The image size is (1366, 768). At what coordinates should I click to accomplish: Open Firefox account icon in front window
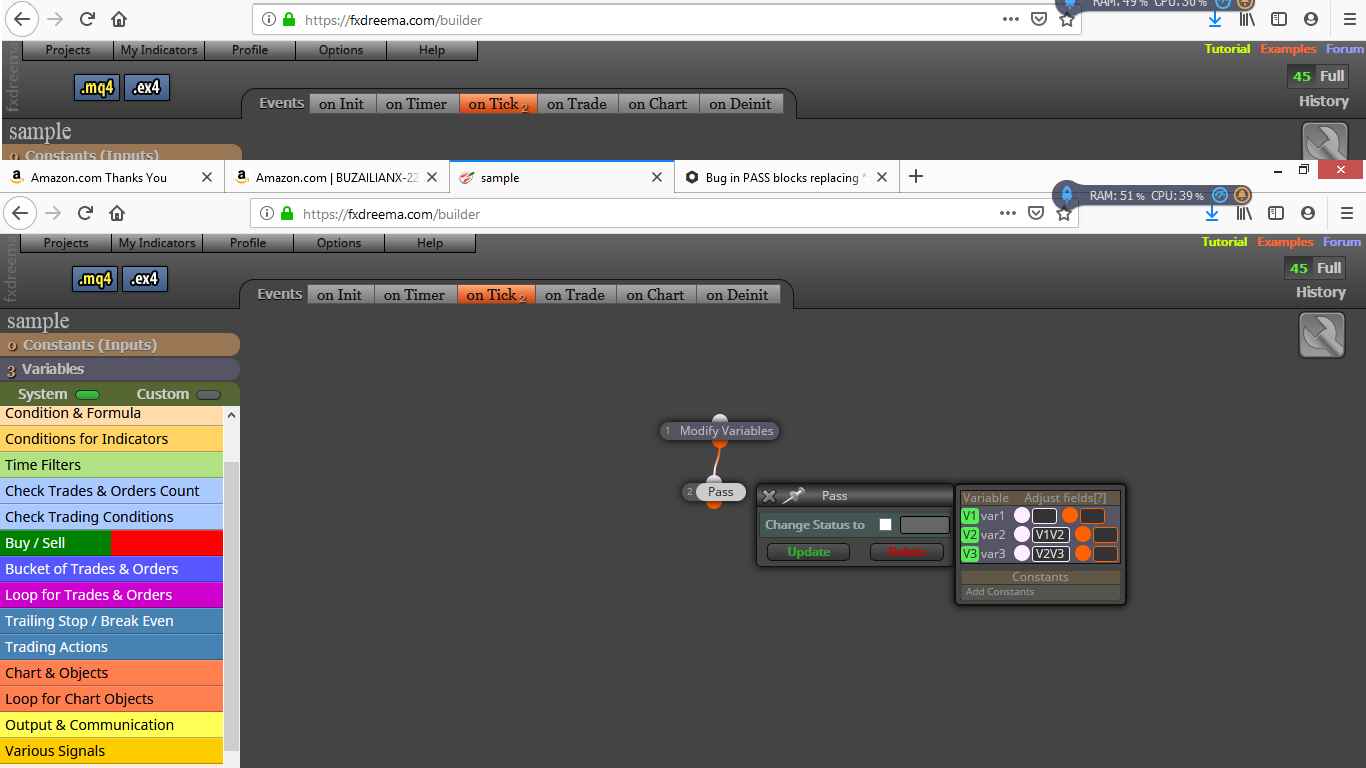[1308, 213]
